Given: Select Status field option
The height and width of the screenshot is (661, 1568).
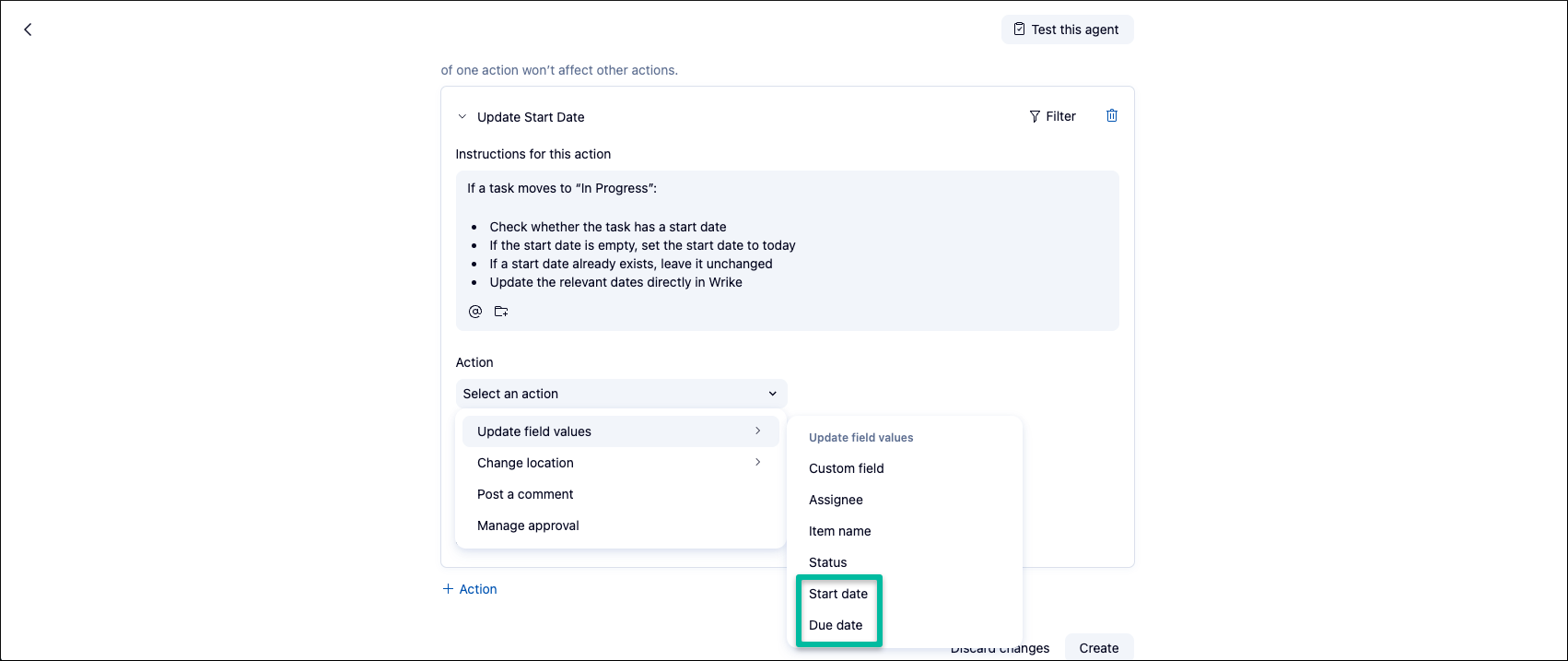Looking at the screenshot, I should 827,562.
